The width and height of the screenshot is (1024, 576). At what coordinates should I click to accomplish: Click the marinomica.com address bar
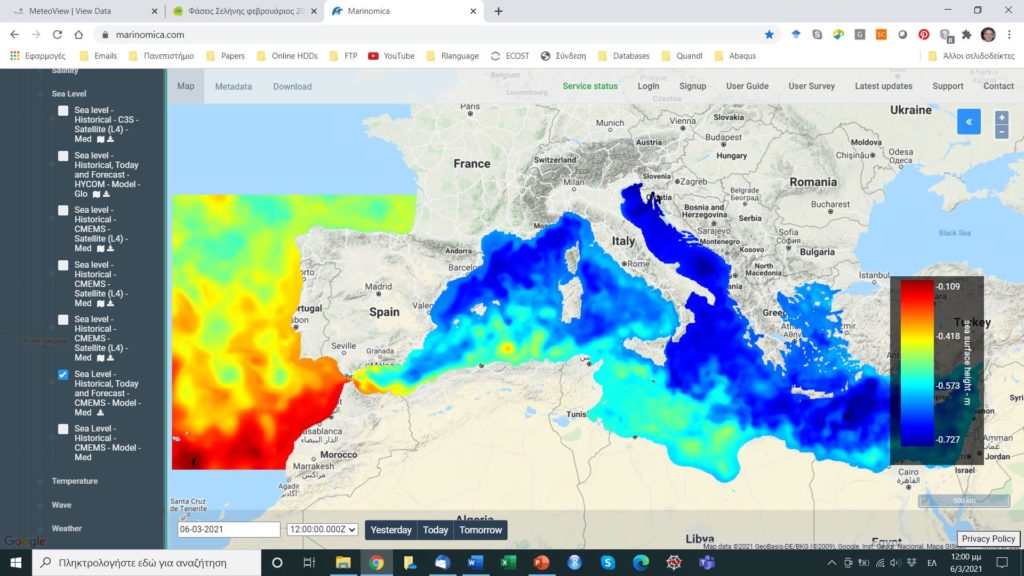tap(431, 35)
